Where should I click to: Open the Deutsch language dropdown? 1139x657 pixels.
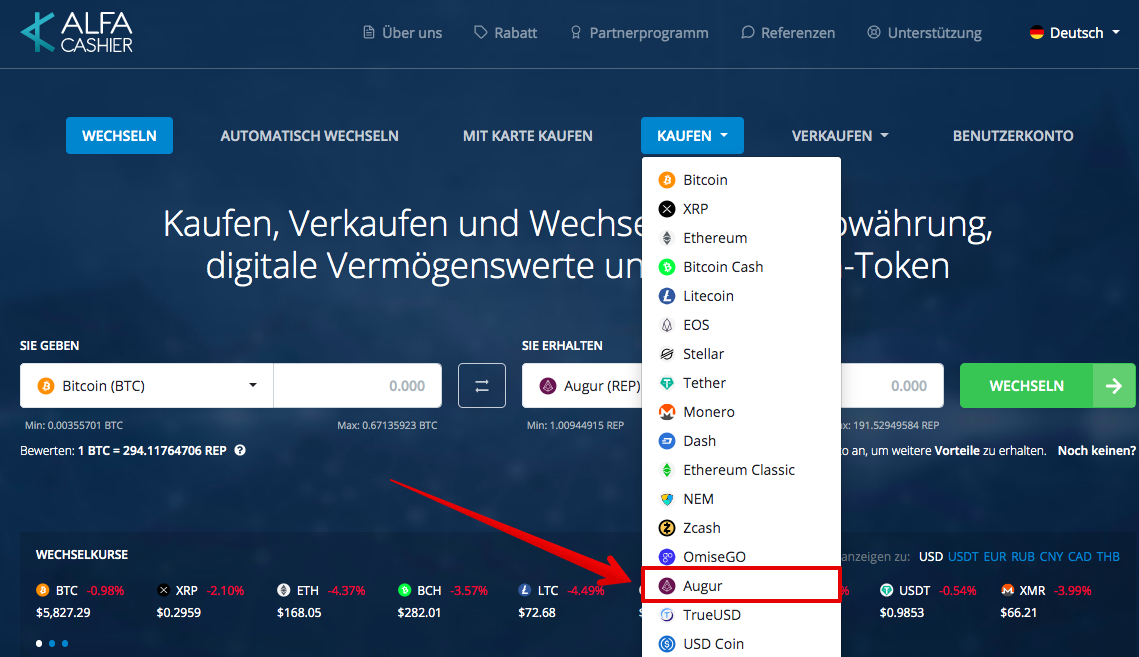click(x=1074, y=33)
